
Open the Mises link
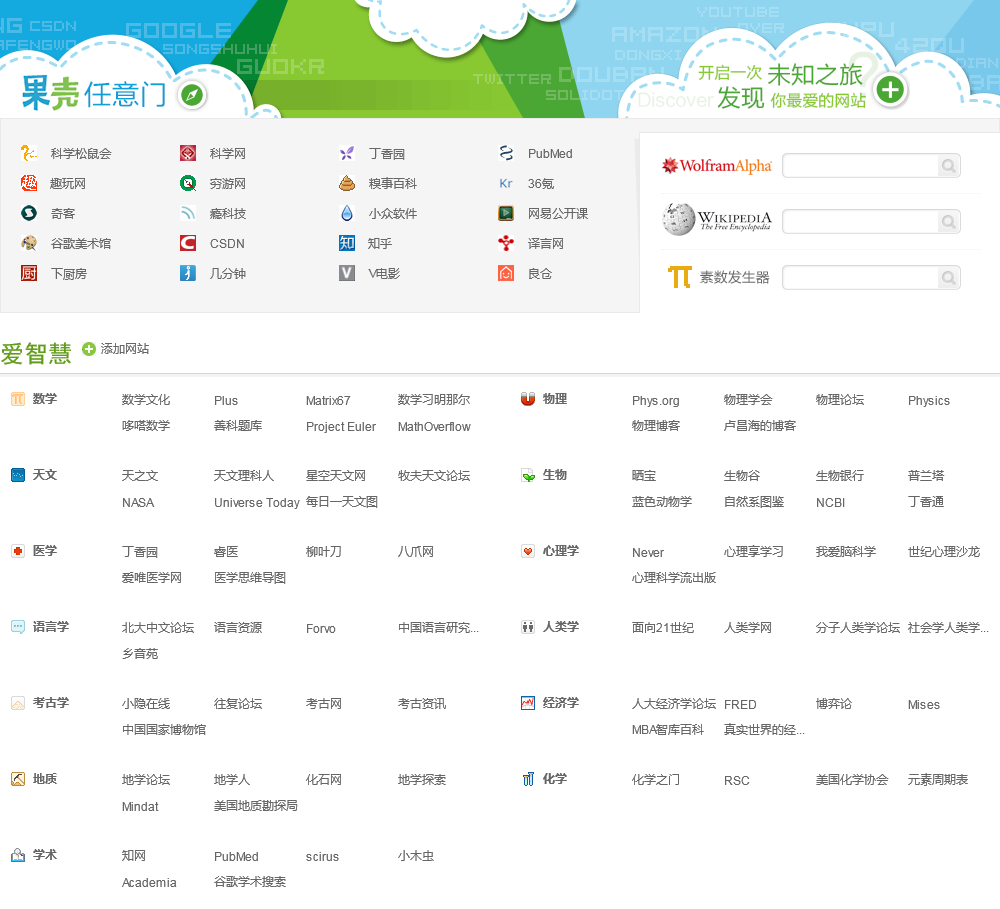tap(923, 704)
